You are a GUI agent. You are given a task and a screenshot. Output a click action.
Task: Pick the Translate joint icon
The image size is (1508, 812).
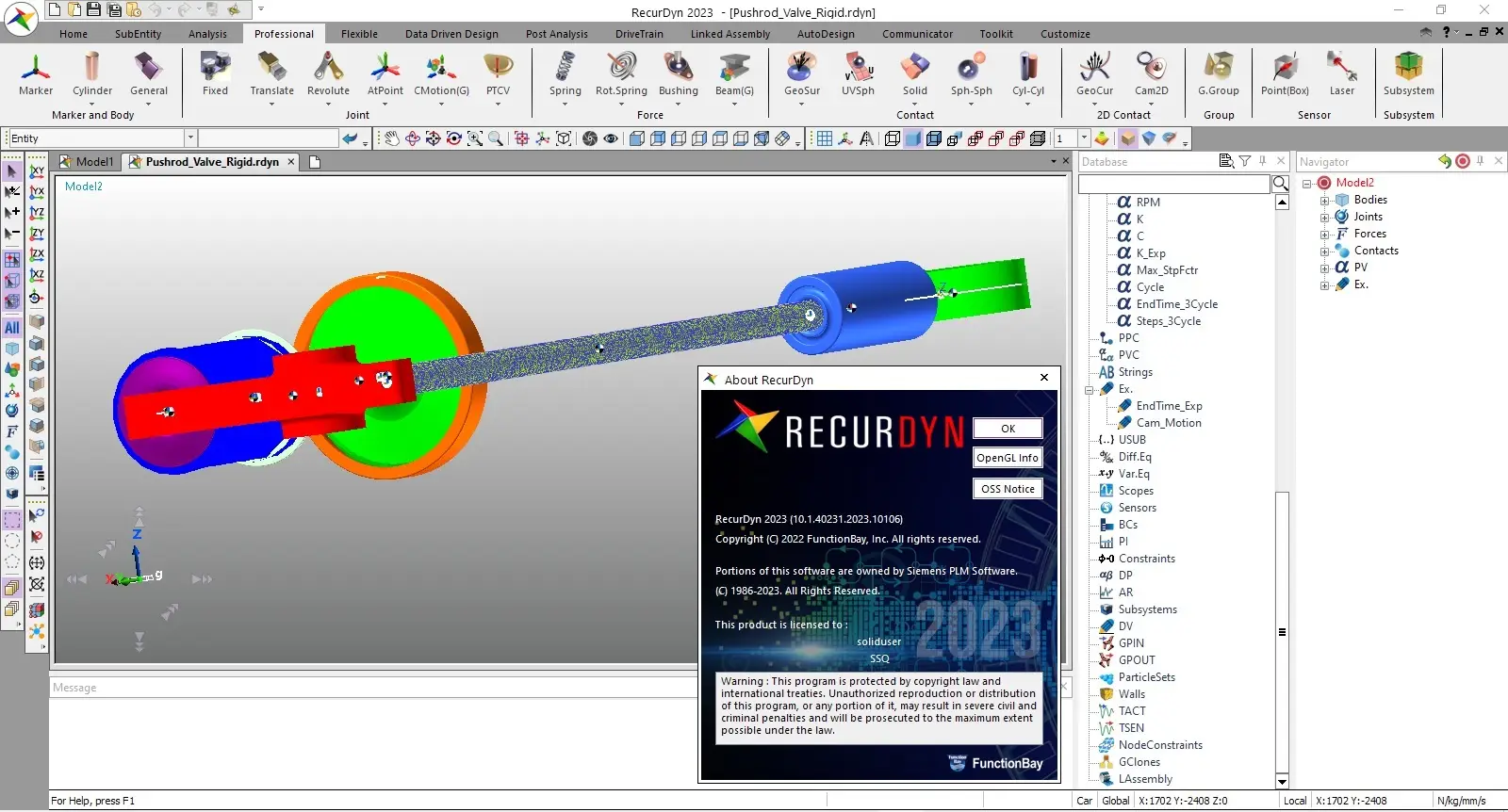pos(271,73)
